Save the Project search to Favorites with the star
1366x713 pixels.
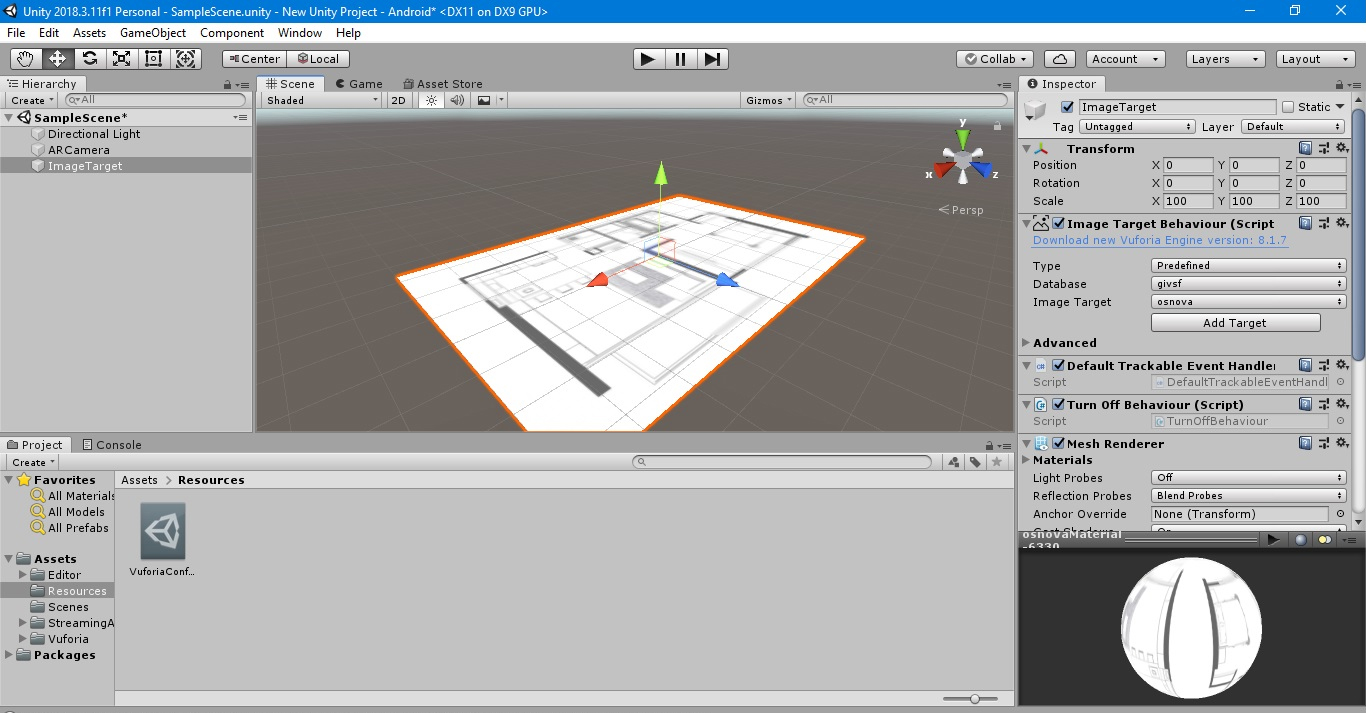click(997, 462)
